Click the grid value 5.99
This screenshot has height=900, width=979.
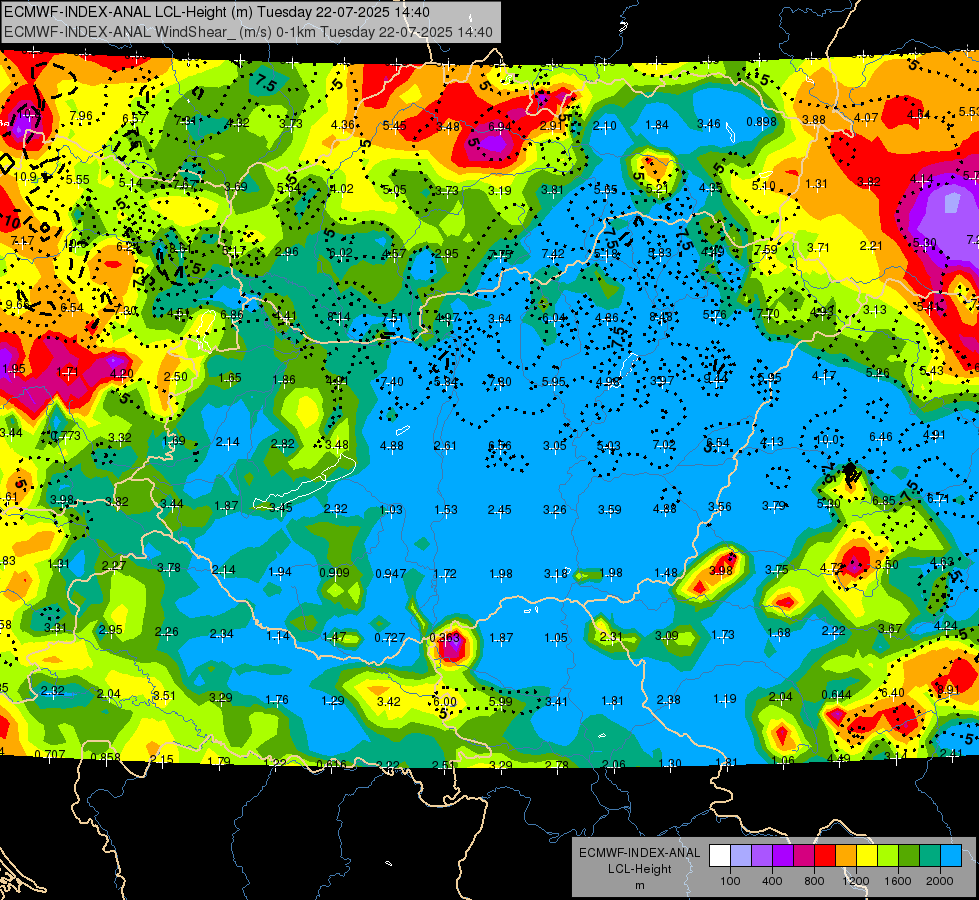pos(501,701)
